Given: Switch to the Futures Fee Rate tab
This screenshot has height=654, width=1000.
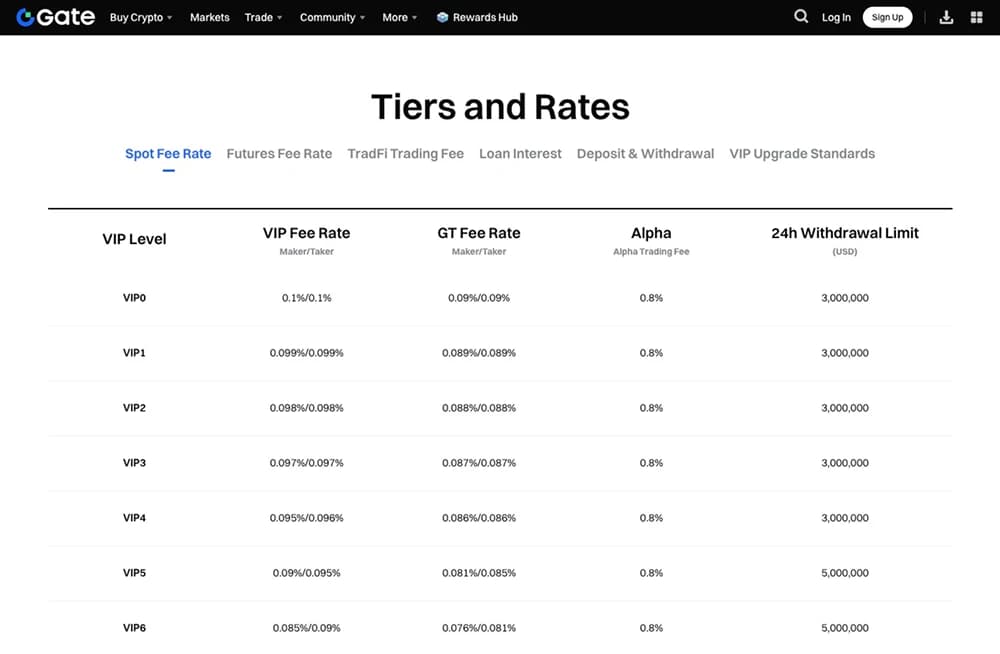Looking at the screenshot, I should click(x=279, y=154).
